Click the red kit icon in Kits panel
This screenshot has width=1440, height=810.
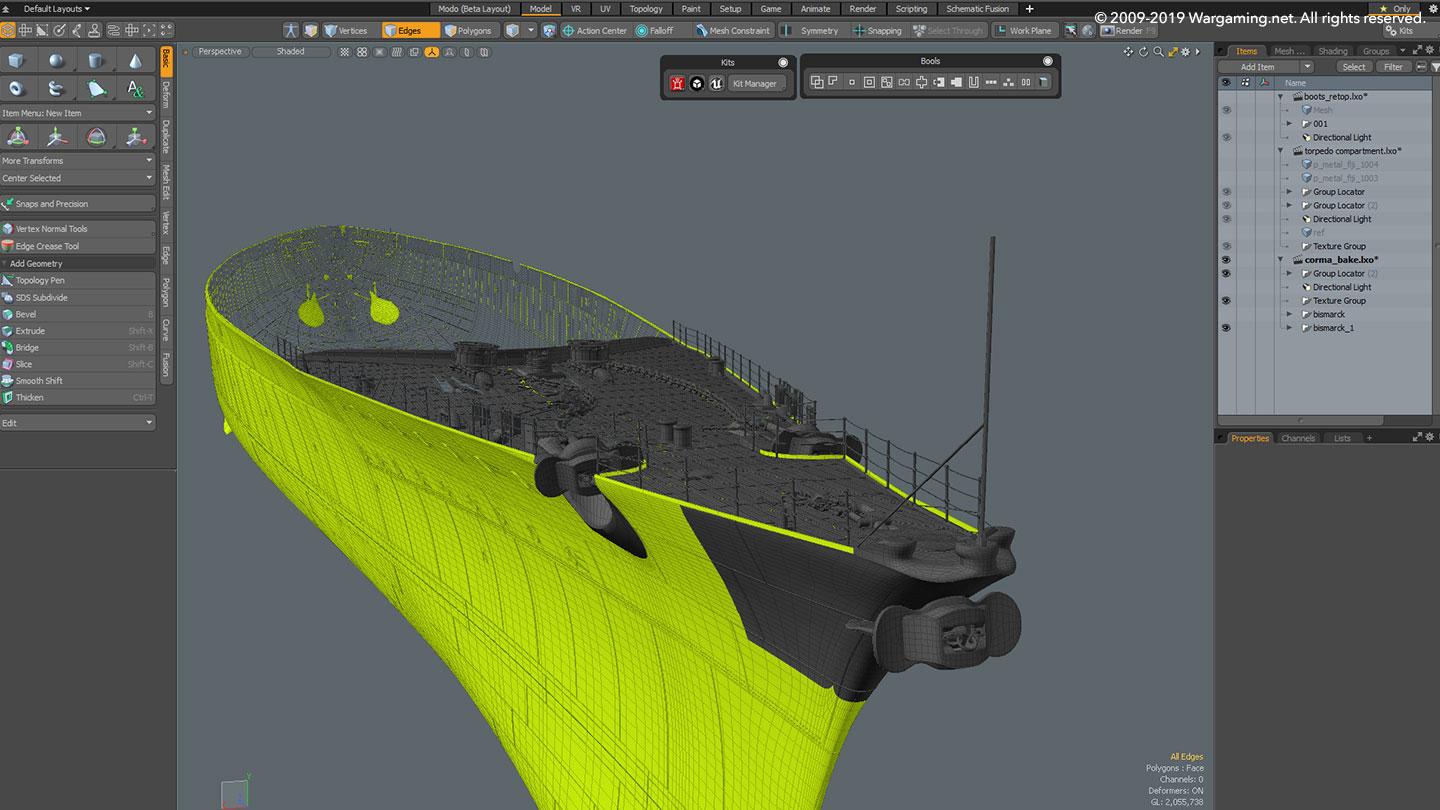pos(677,84)
